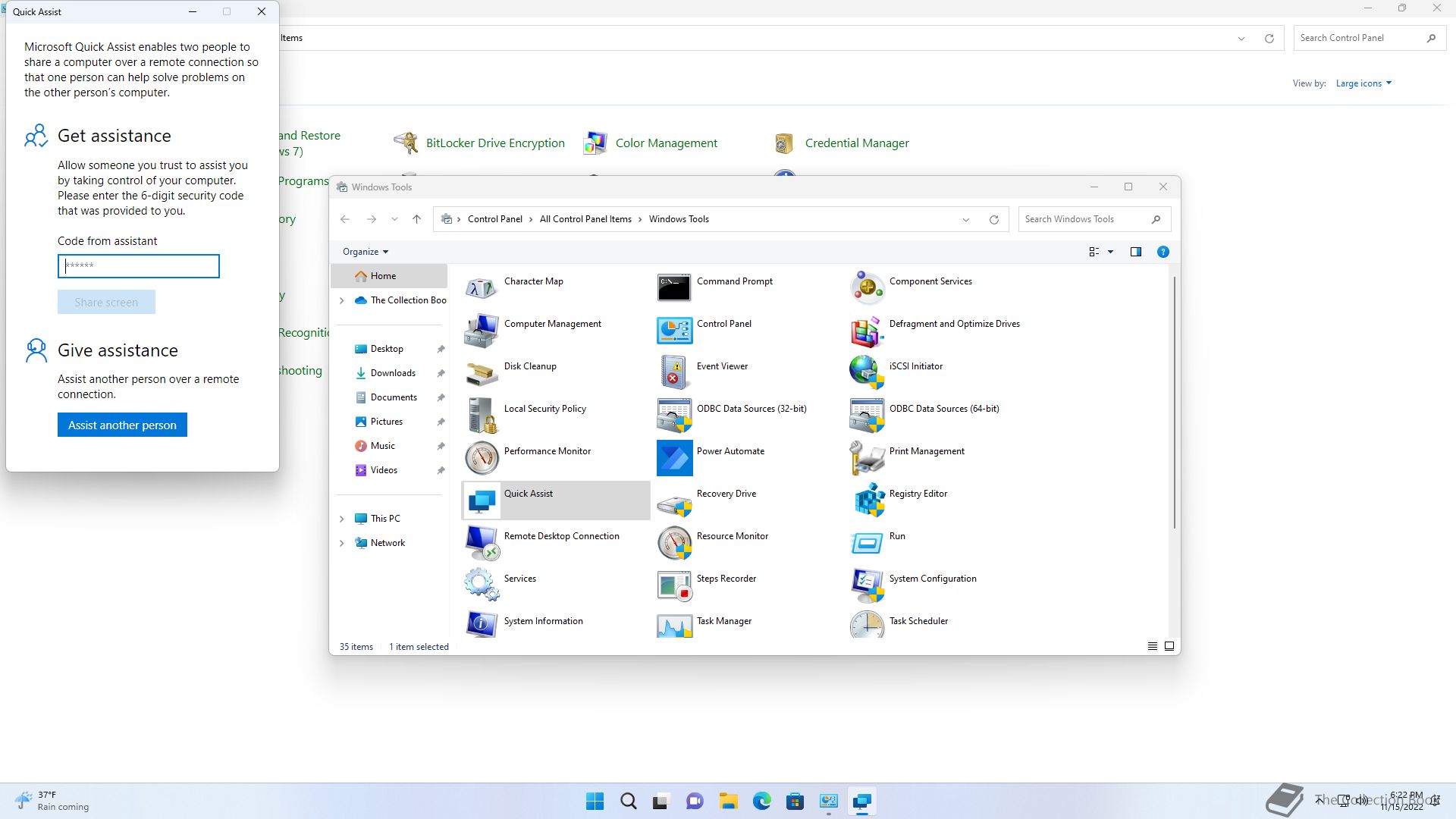
Task: Open Defragment and Optimize Drives icon
Action: pos(867,331)
